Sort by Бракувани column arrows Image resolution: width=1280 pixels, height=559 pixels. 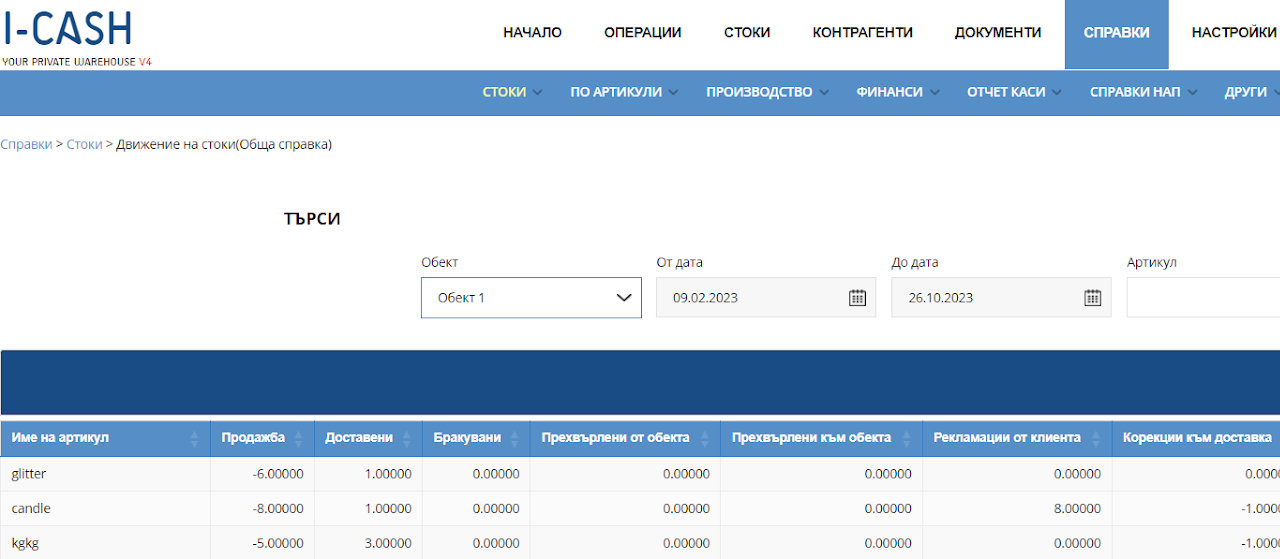point(514,439)
